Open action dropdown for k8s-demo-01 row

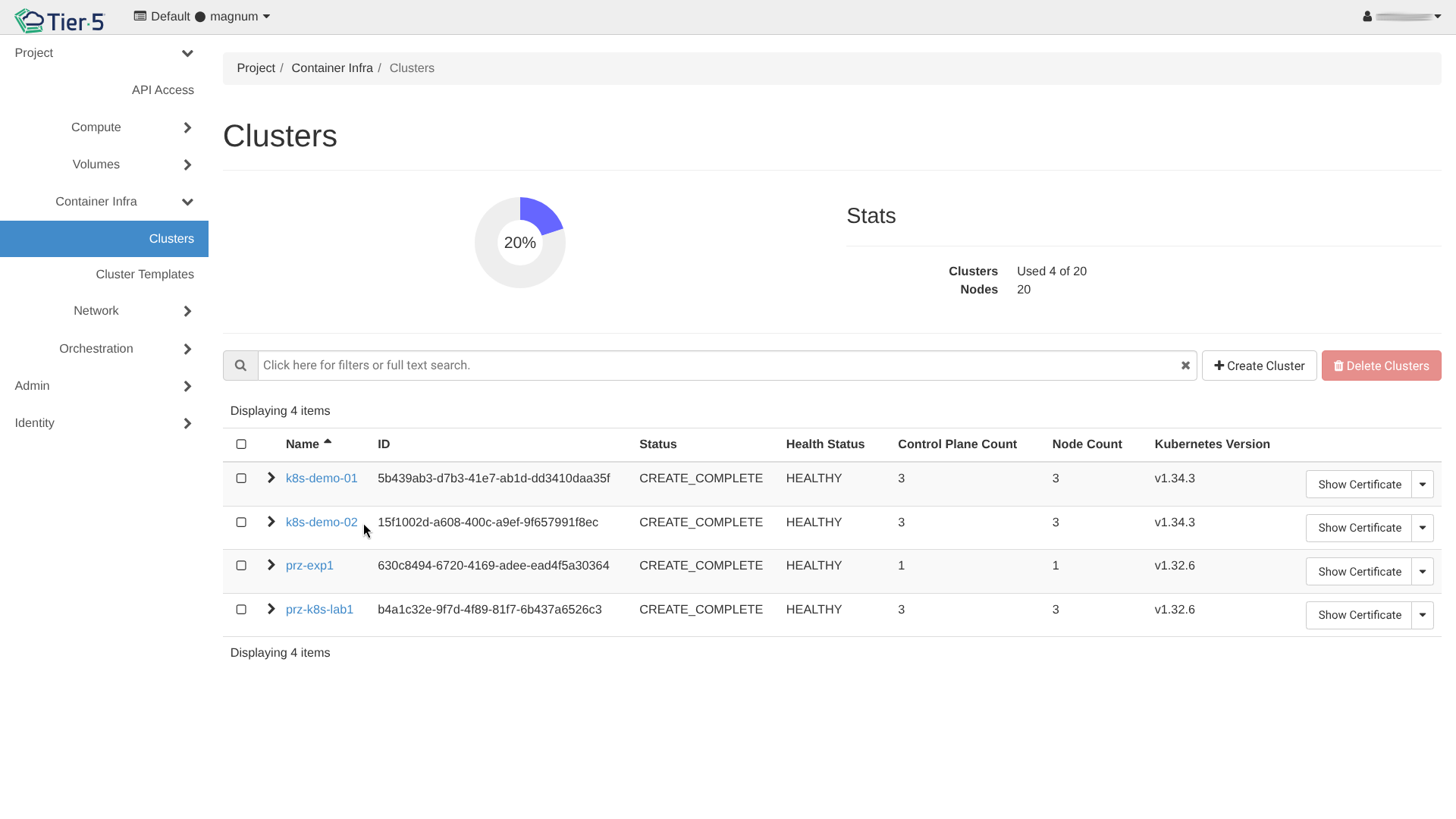(x=1423, y=484)
